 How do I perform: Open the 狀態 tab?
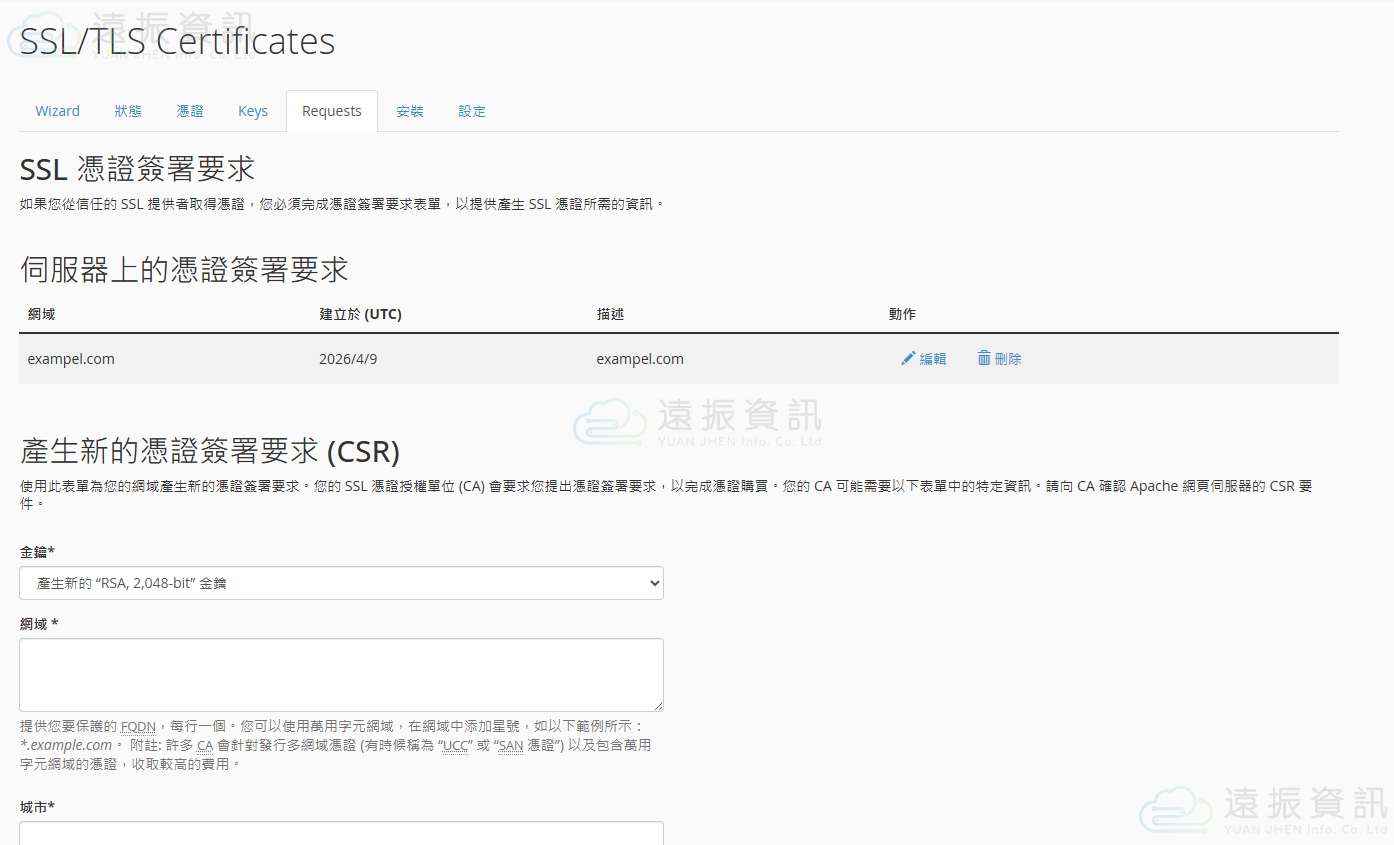(128, 110)
